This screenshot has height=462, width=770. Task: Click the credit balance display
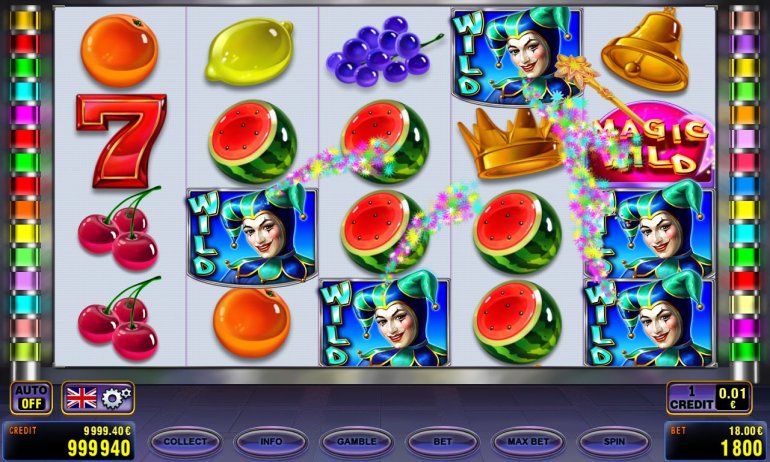69,441
